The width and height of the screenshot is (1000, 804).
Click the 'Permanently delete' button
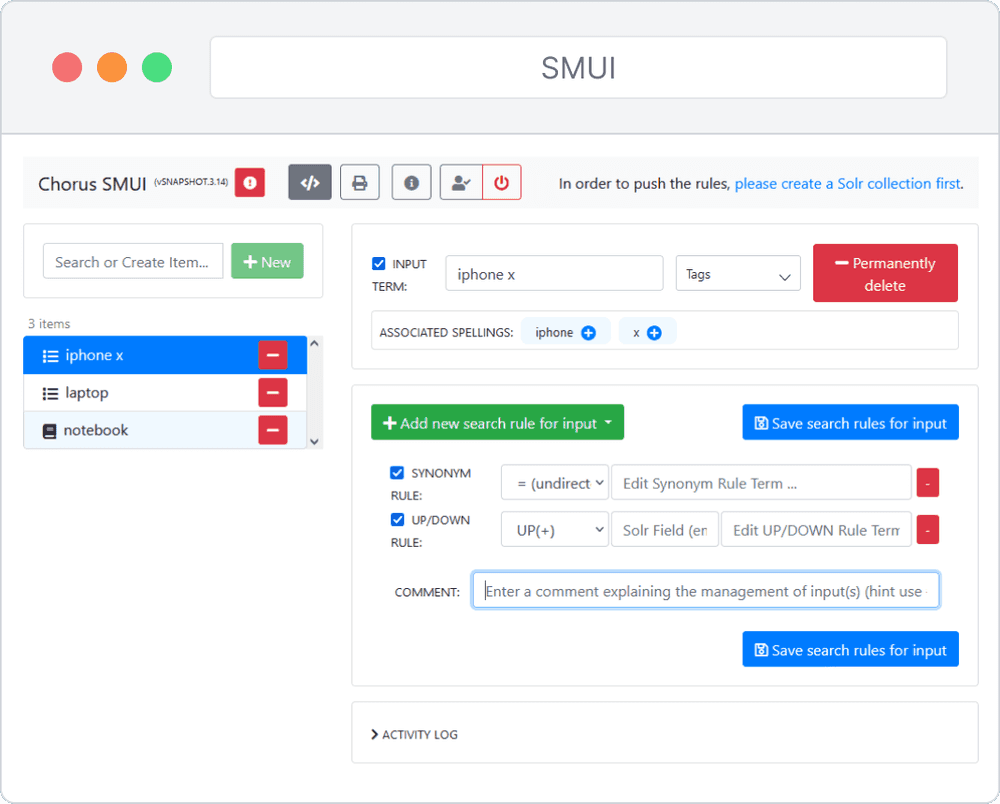884,272
